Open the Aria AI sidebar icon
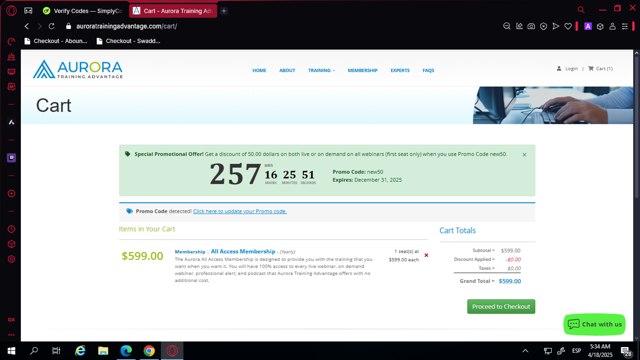This screenshot has width=640, height=360. pyautogui.click(x=11, y=122)
